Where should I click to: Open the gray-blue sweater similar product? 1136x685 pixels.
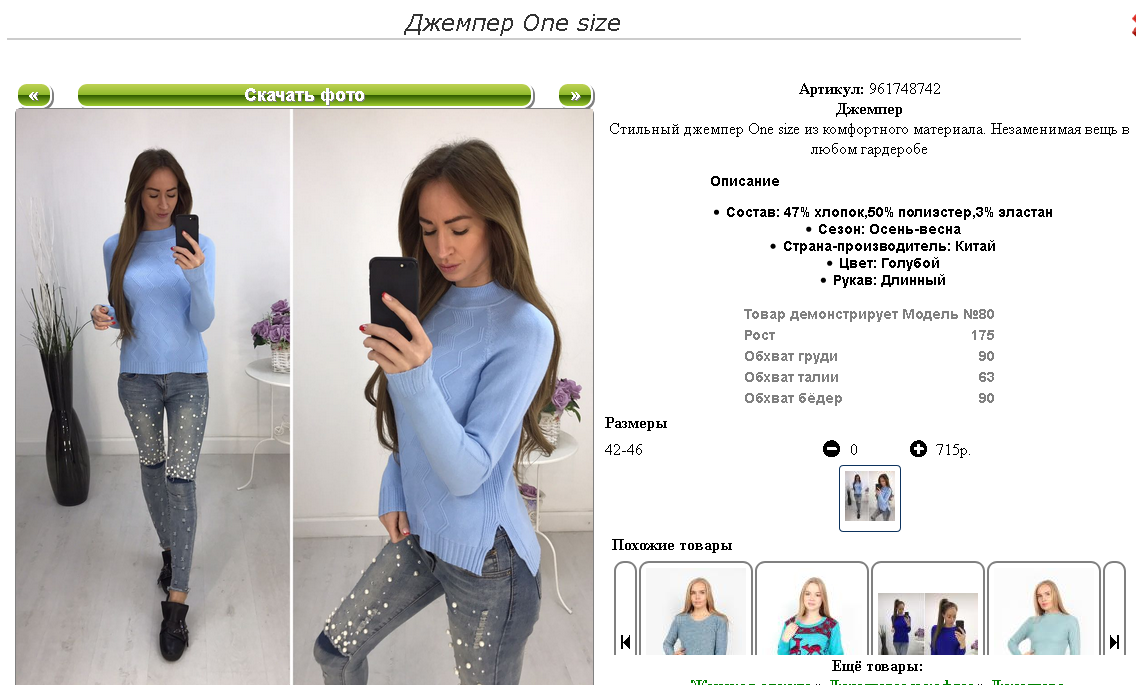[x=696, y=609]
